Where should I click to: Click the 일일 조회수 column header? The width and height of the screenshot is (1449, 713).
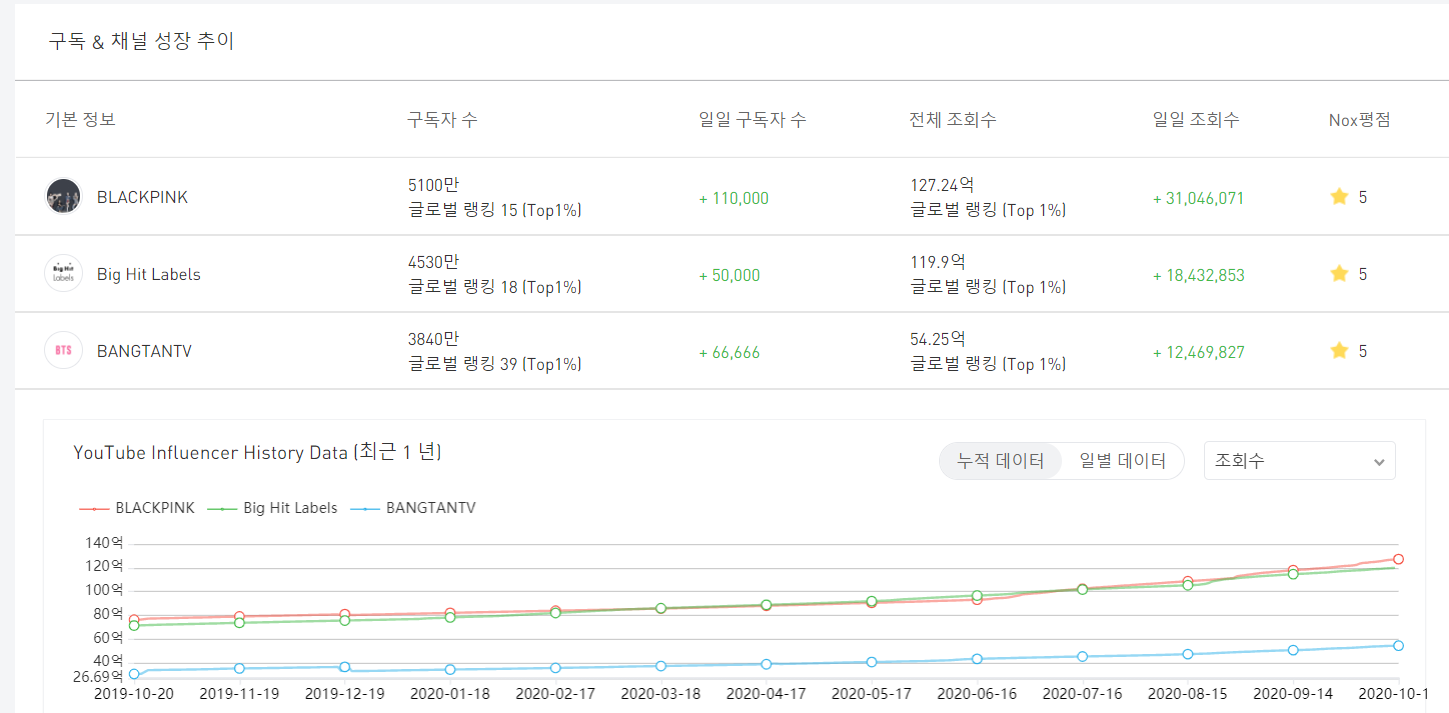pyautogui.click(x=1196, y=120)
